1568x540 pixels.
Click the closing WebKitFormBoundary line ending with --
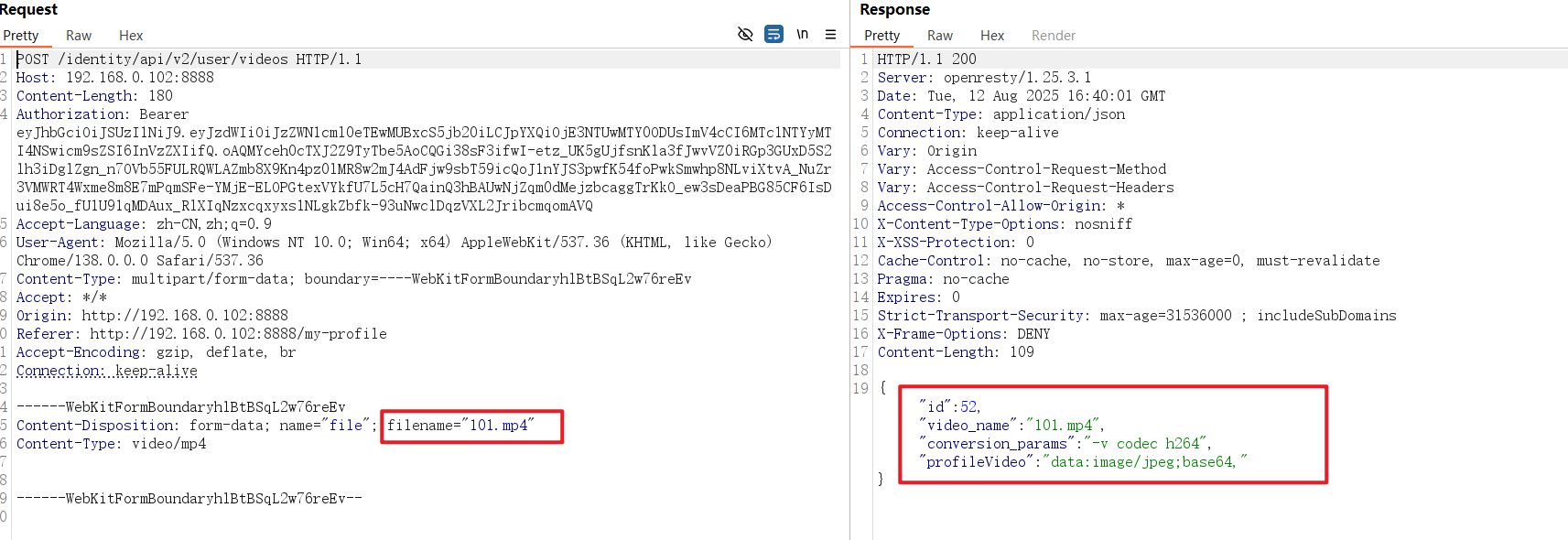point(189,499)
